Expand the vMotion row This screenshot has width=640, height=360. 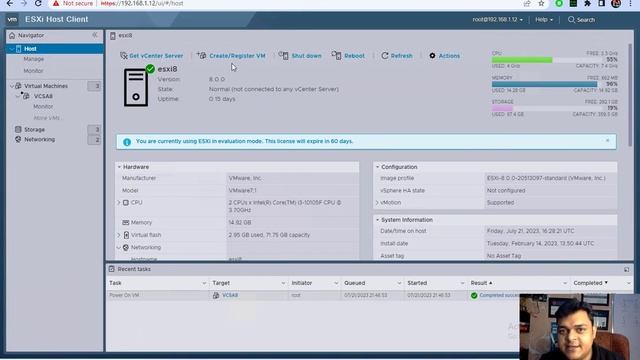377,202
